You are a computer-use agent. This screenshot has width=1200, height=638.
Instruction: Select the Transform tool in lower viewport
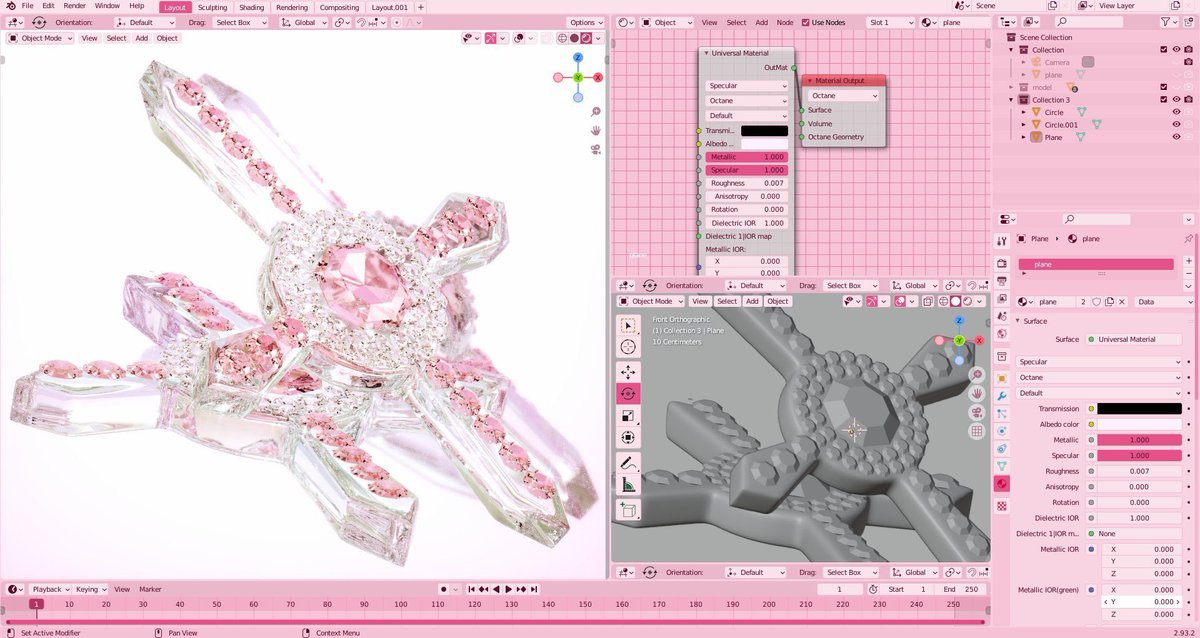(x=628, y=438)
